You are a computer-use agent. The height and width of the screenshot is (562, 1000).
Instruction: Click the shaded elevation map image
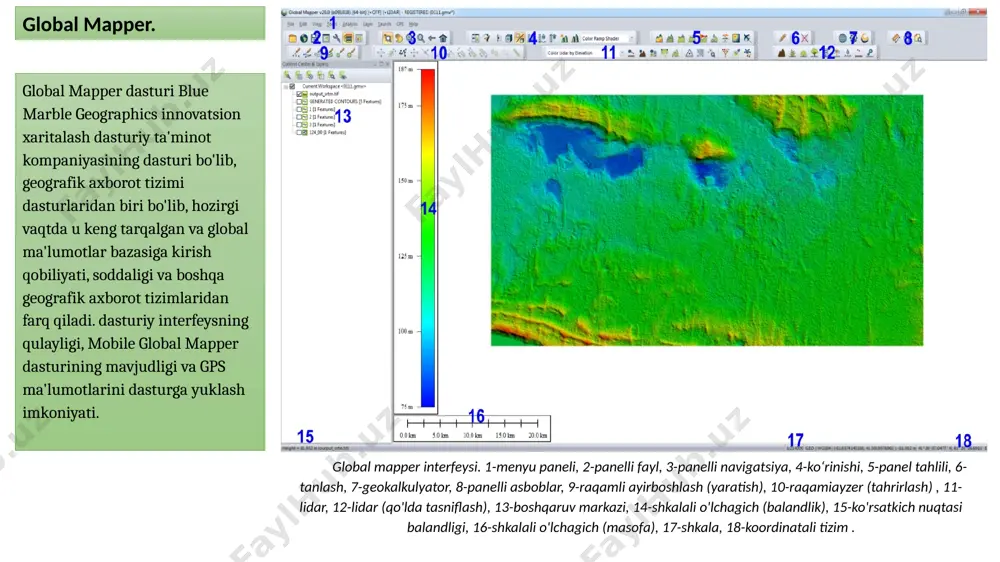(x=707, y=220)
